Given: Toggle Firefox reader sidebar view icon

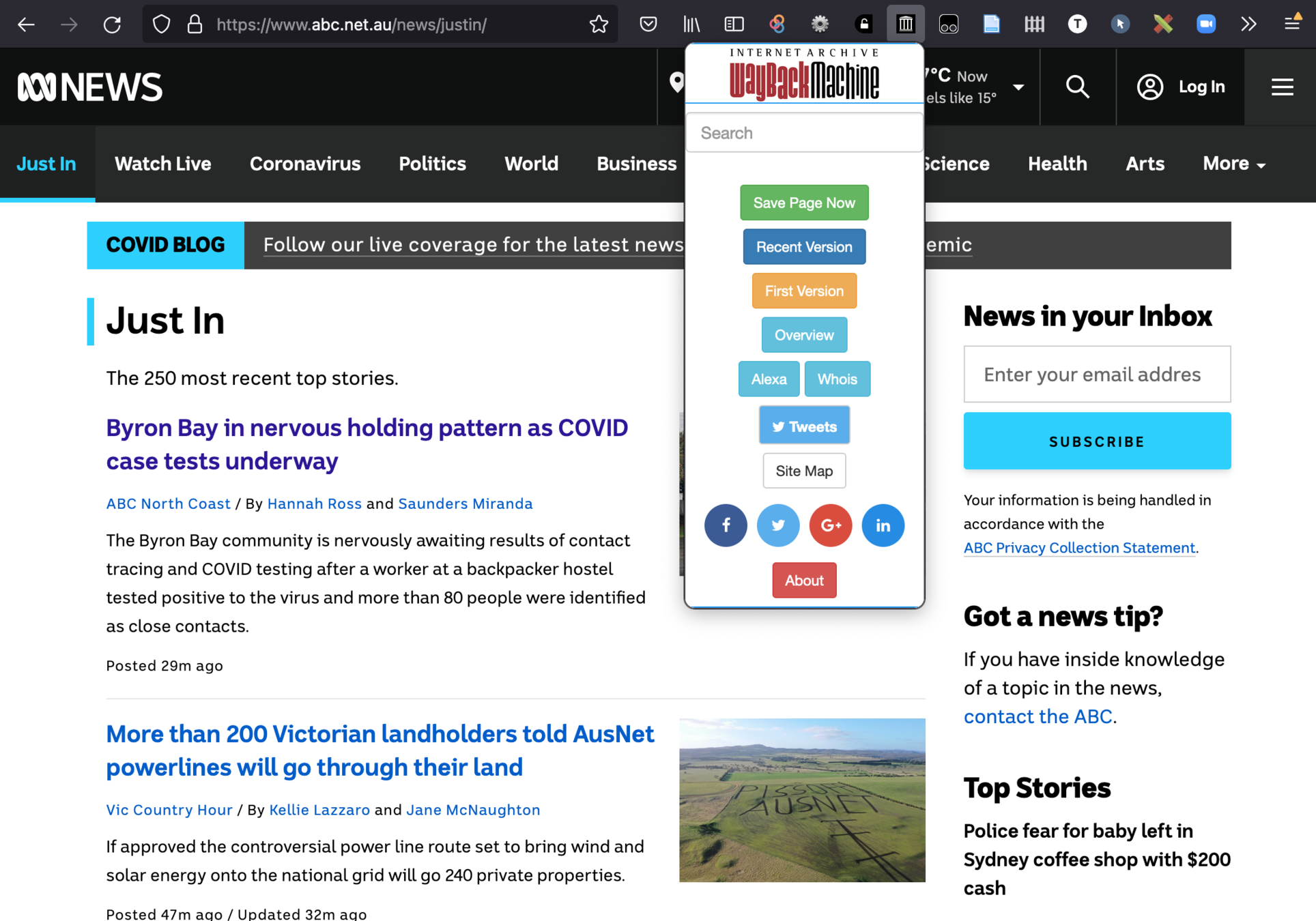Looking at the screenshot, I should [x=734, y=25].
